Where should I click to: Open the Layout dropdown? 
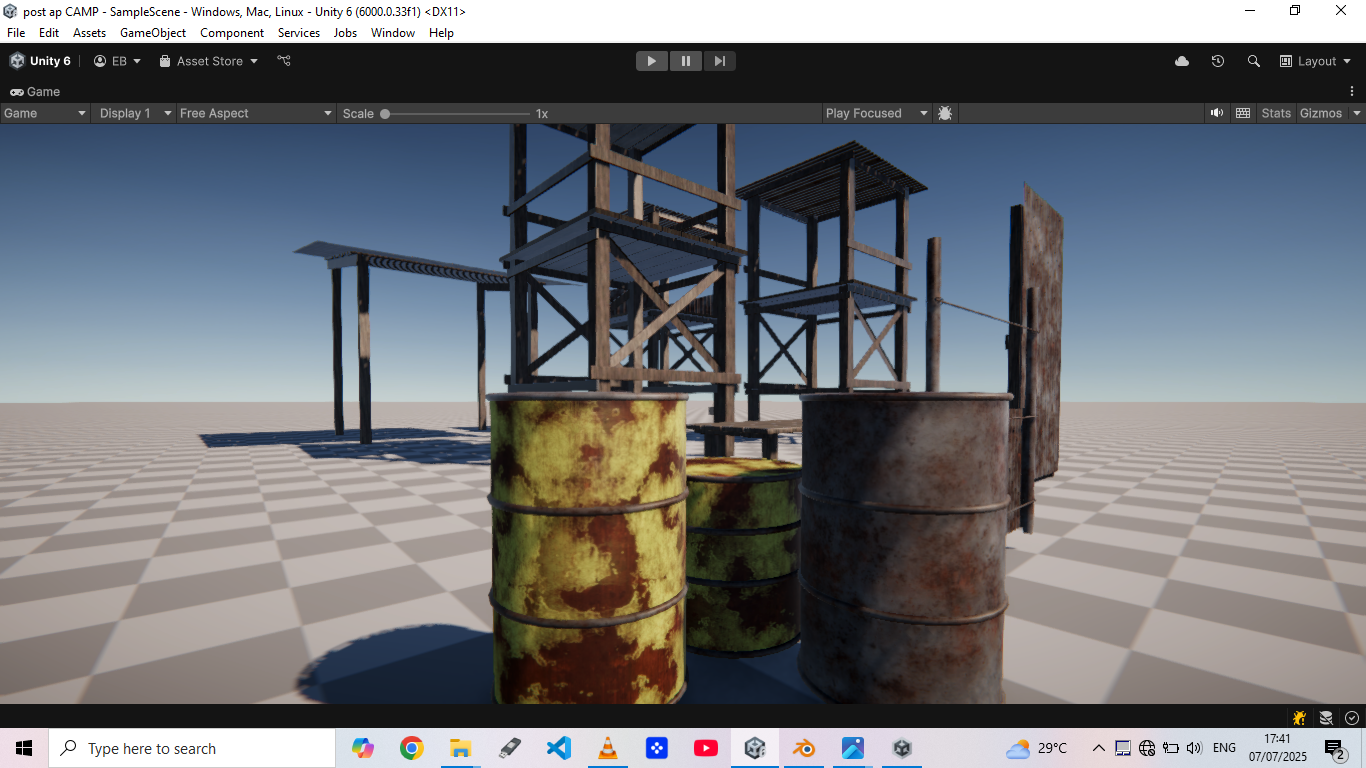click(1315, 61)
